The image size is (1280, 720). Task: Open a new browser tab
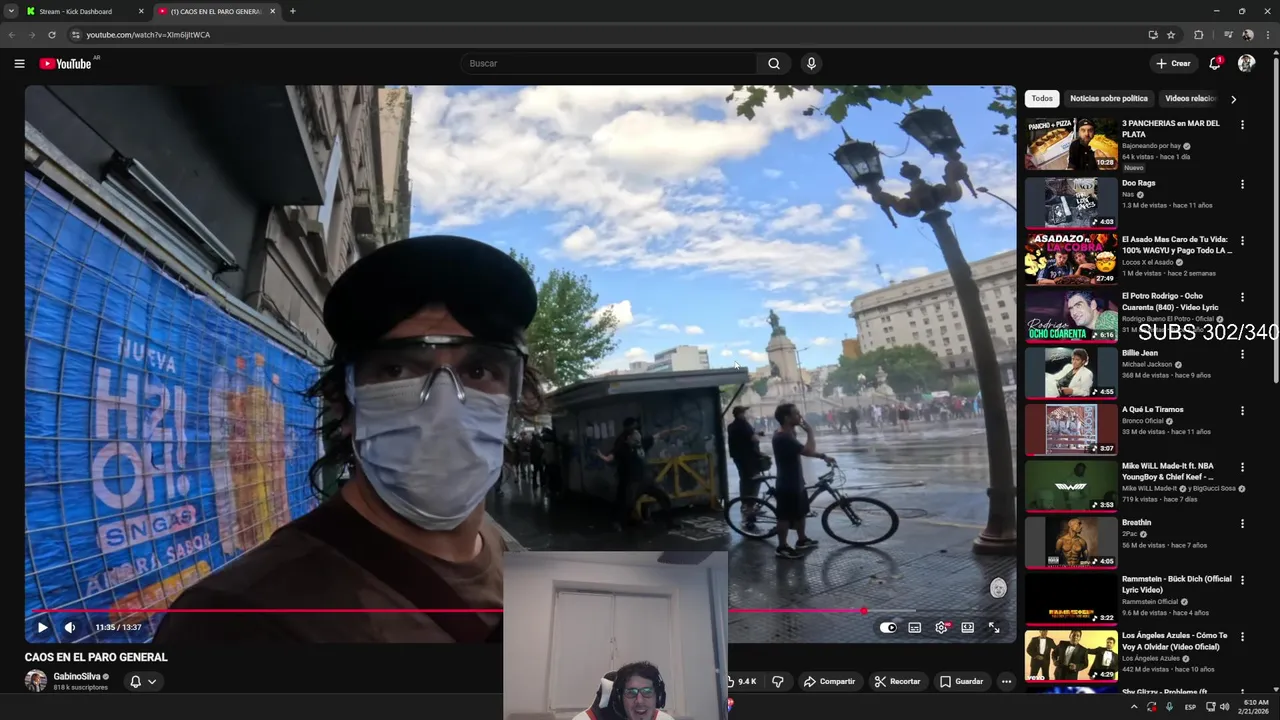(x=292, y=11)
